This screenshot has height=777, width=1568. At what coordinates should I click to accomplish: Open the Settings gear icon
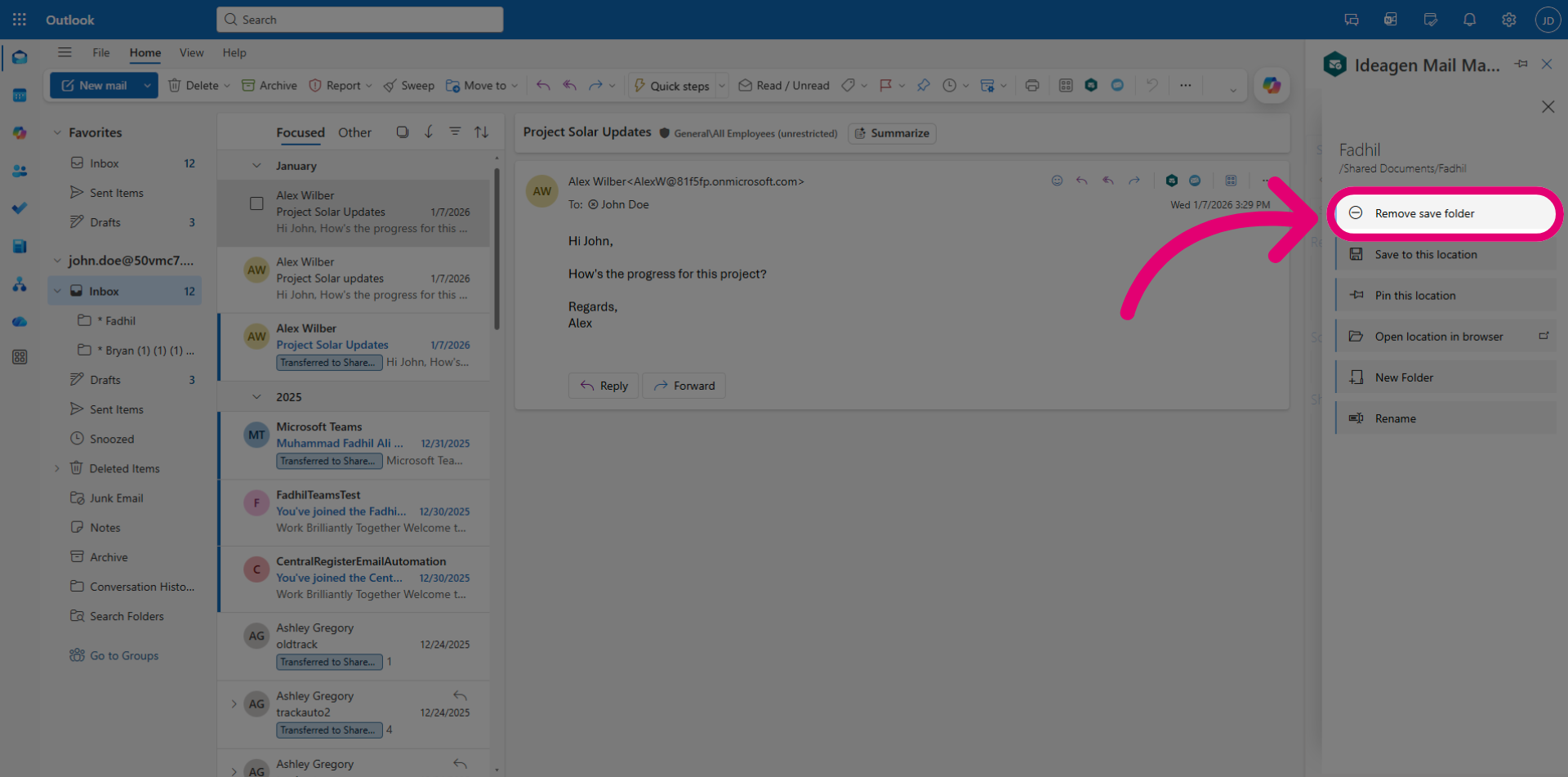[1508, 20]
